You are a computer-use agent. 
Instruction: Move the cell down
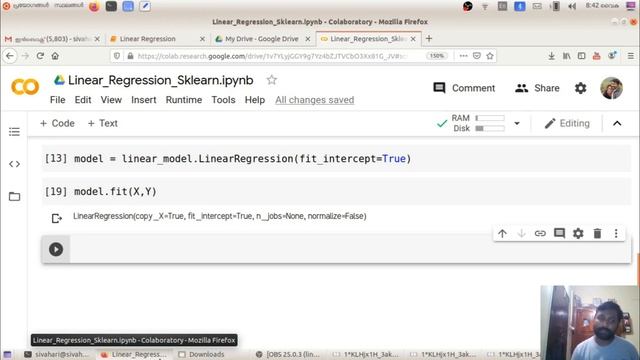pos(521,233)
